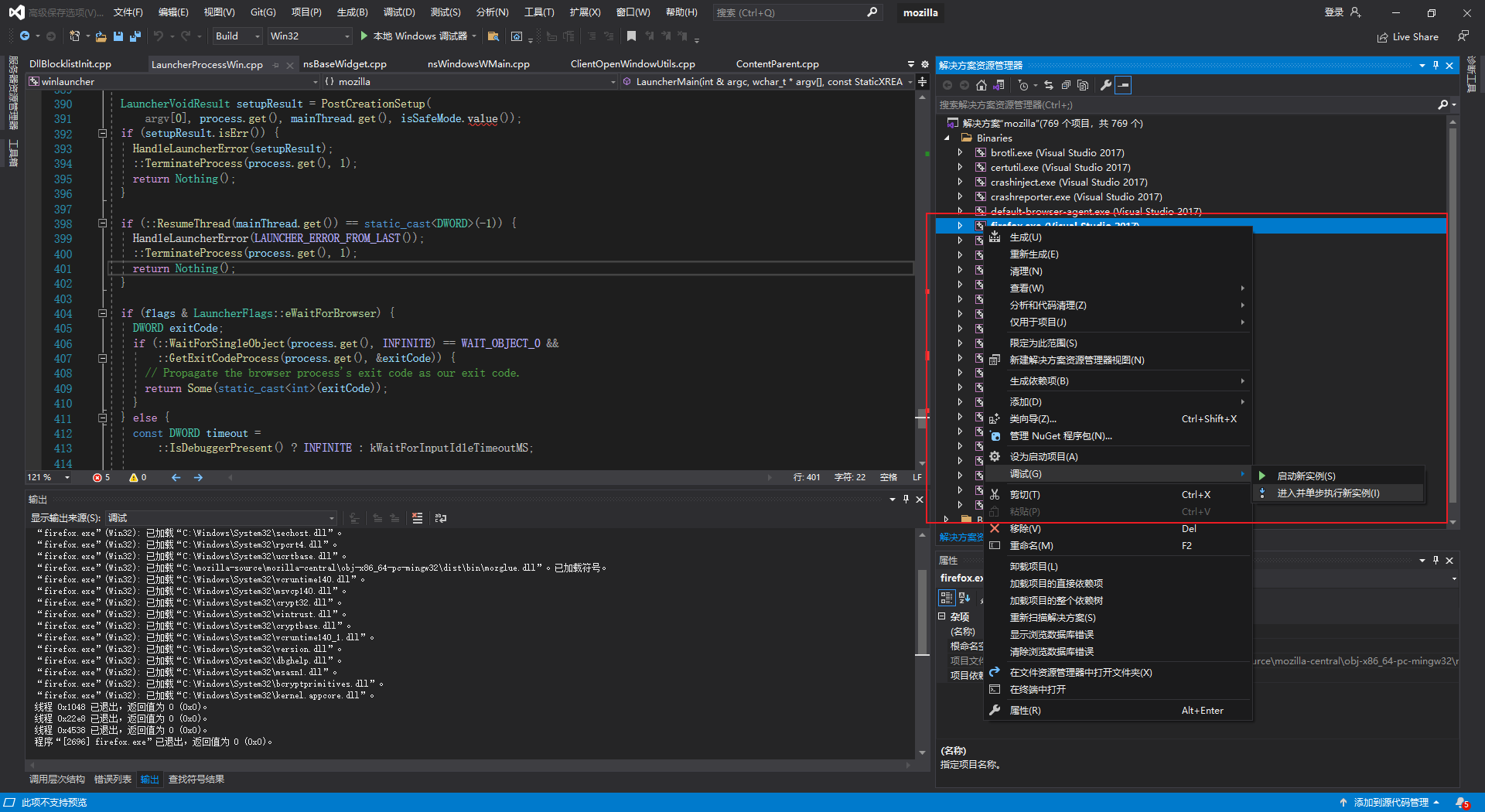This screenshot has width=1485, height=812.
Task: Choose 属性(R) in context menu
Action: (x=1118, y=711)
